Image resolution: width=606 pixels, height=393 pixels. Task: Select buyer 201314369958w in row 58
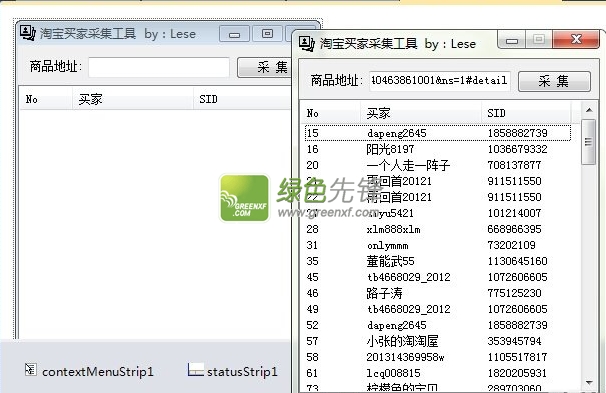point(405,357)
